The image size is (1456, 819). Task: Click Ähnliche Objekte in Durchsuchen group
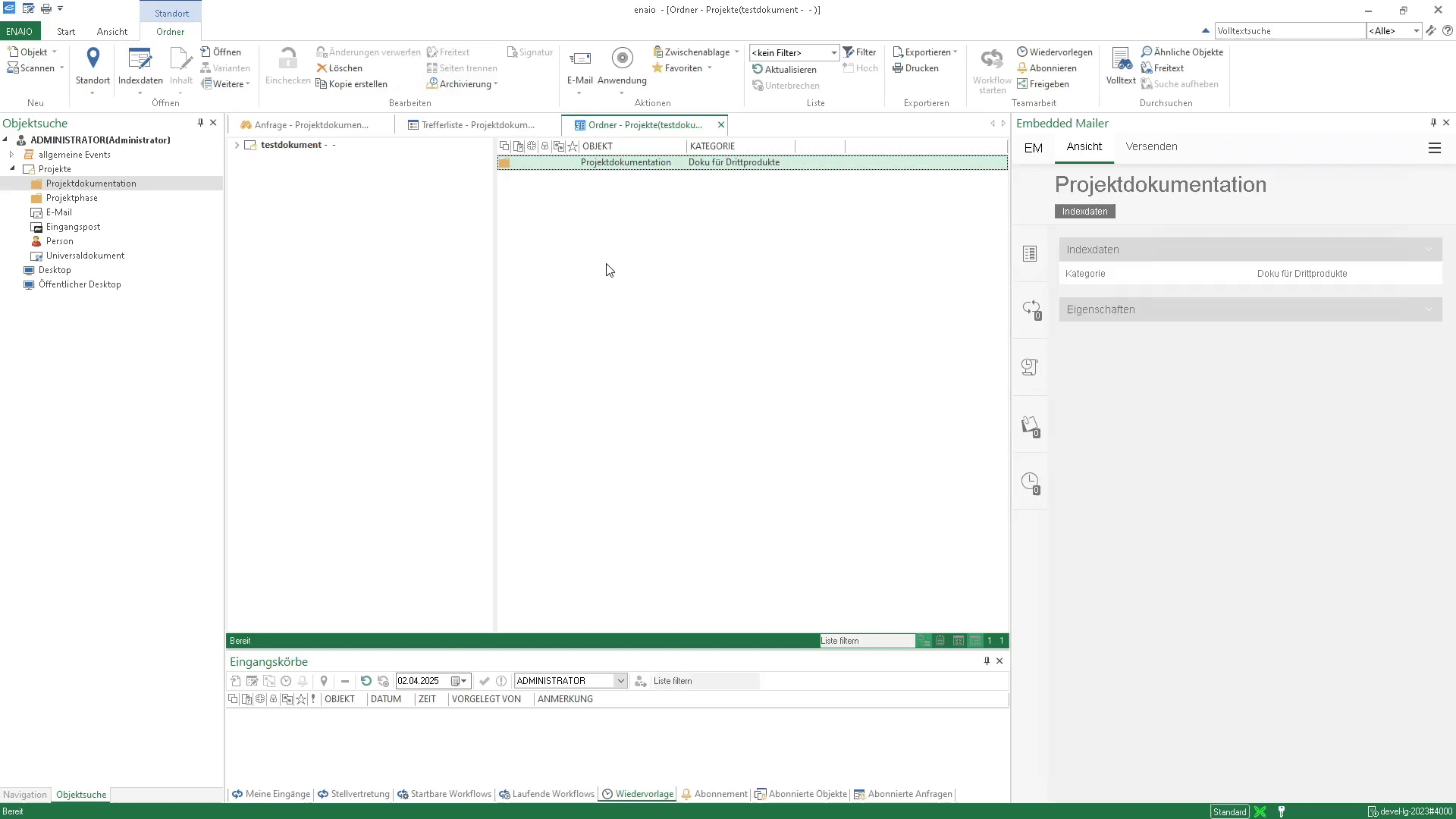1182,52
